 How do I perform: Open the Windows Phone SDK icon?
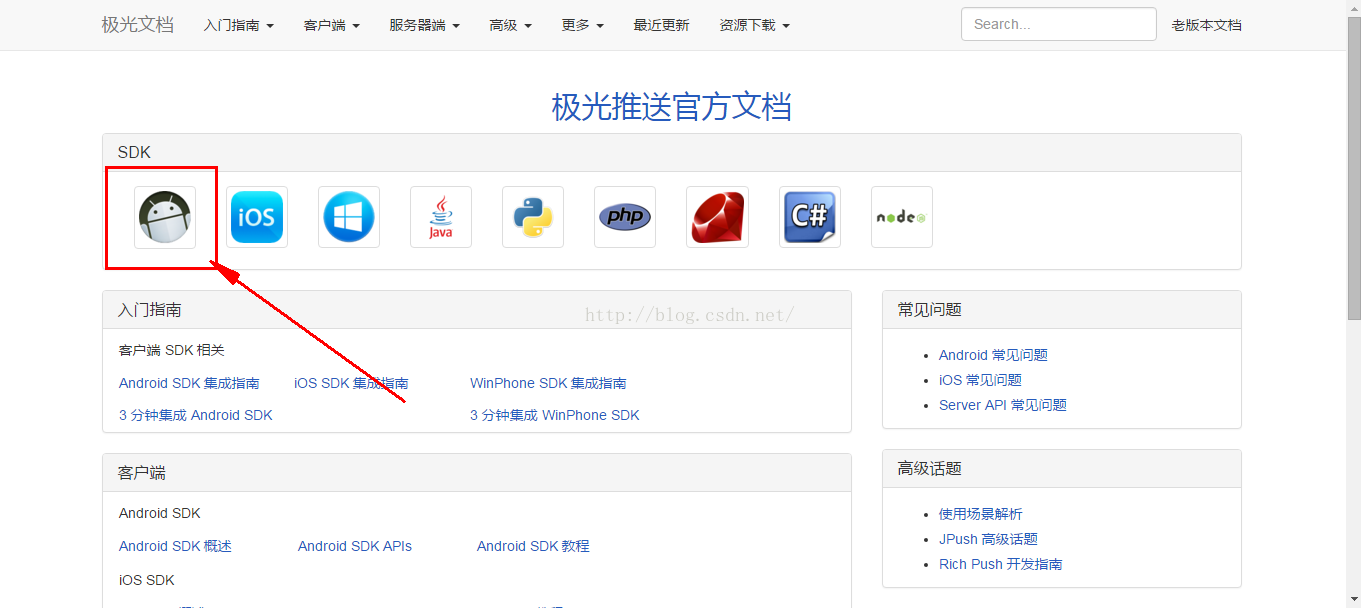pyautogui.click(x=349, y=217)
